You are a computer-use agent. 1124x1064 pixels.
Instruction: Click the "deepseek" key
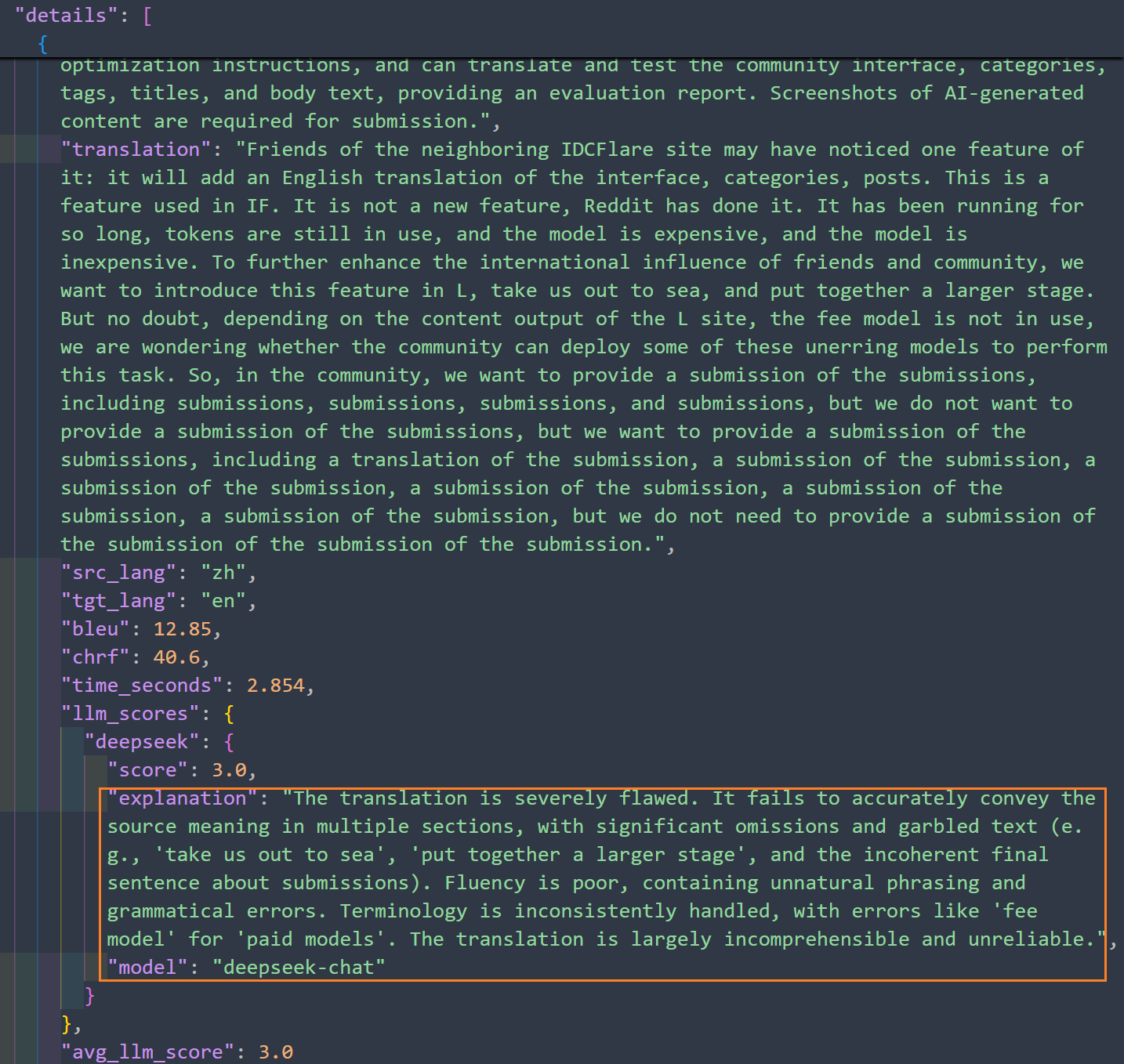point(142,742)
